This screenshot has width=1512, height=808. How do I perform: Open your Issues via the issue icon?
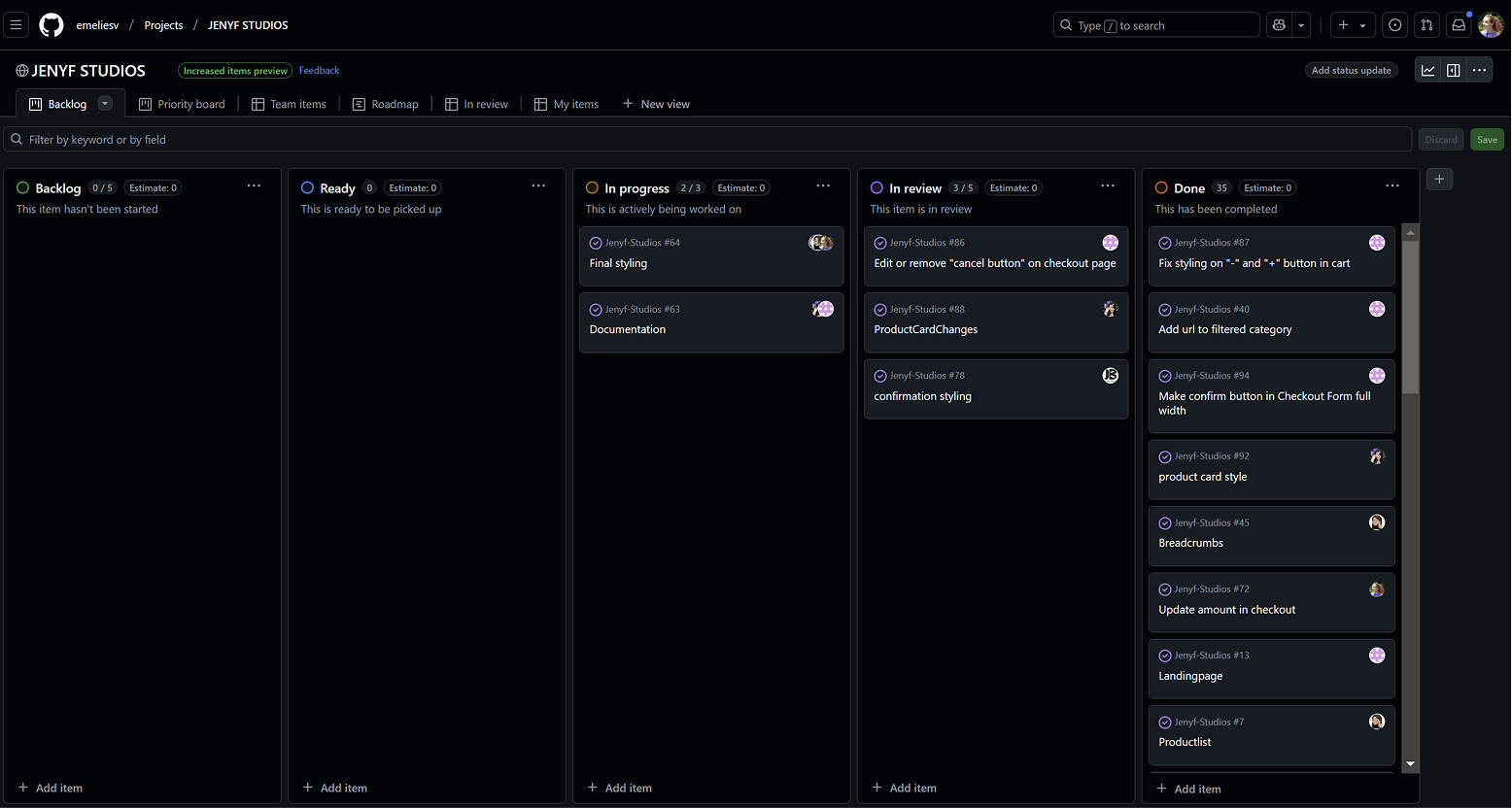click(1394, 24)
